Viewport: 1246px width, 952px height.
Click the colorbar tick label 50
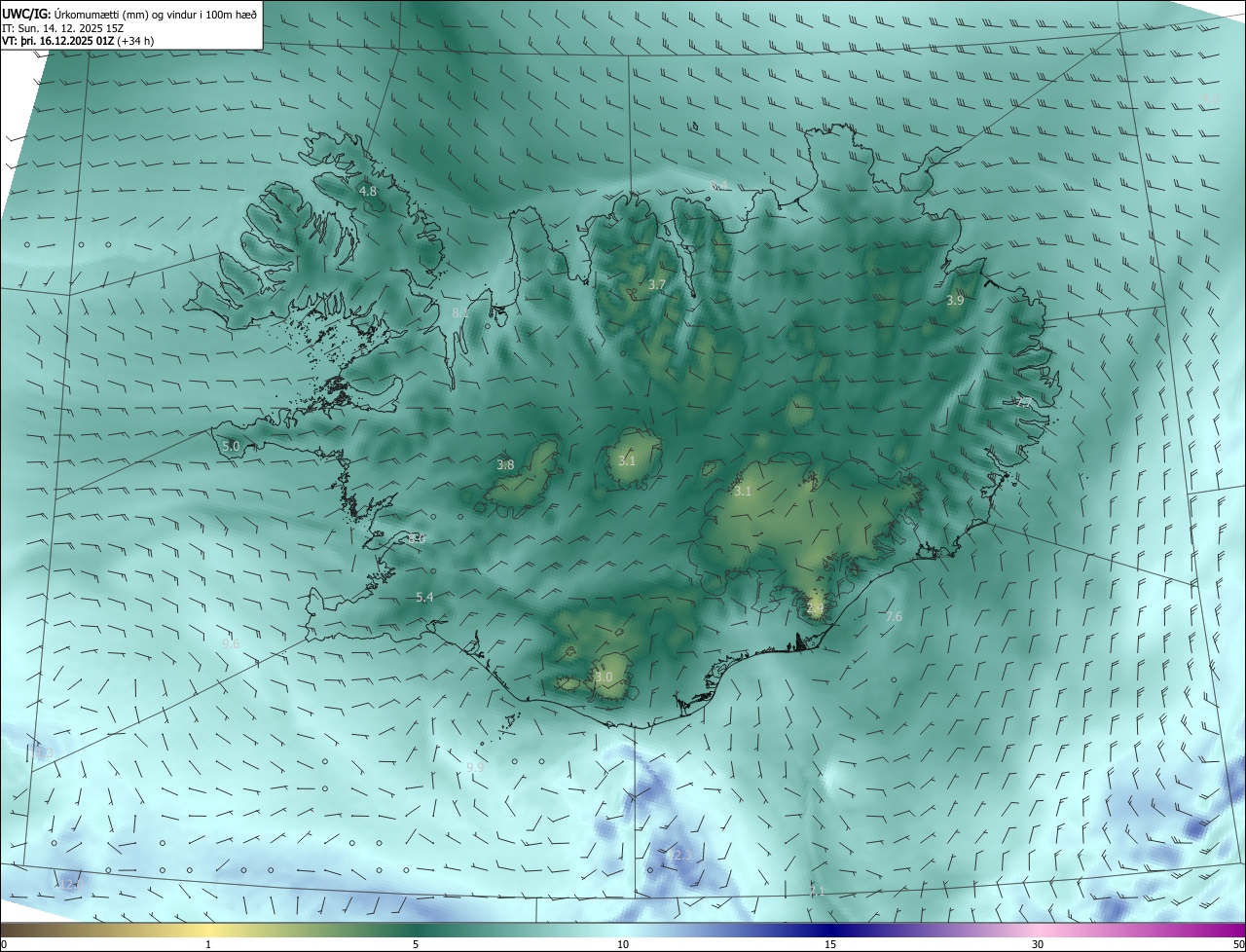tap(1238, 945)
